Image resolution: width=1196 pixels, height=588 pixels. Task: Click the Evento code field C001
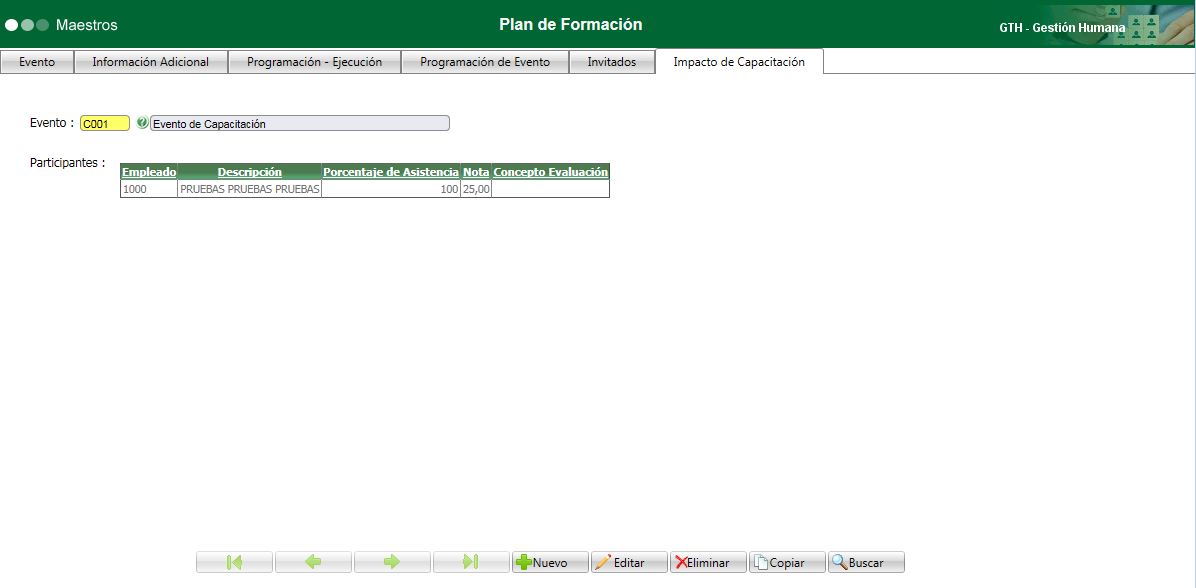(105, 124)
